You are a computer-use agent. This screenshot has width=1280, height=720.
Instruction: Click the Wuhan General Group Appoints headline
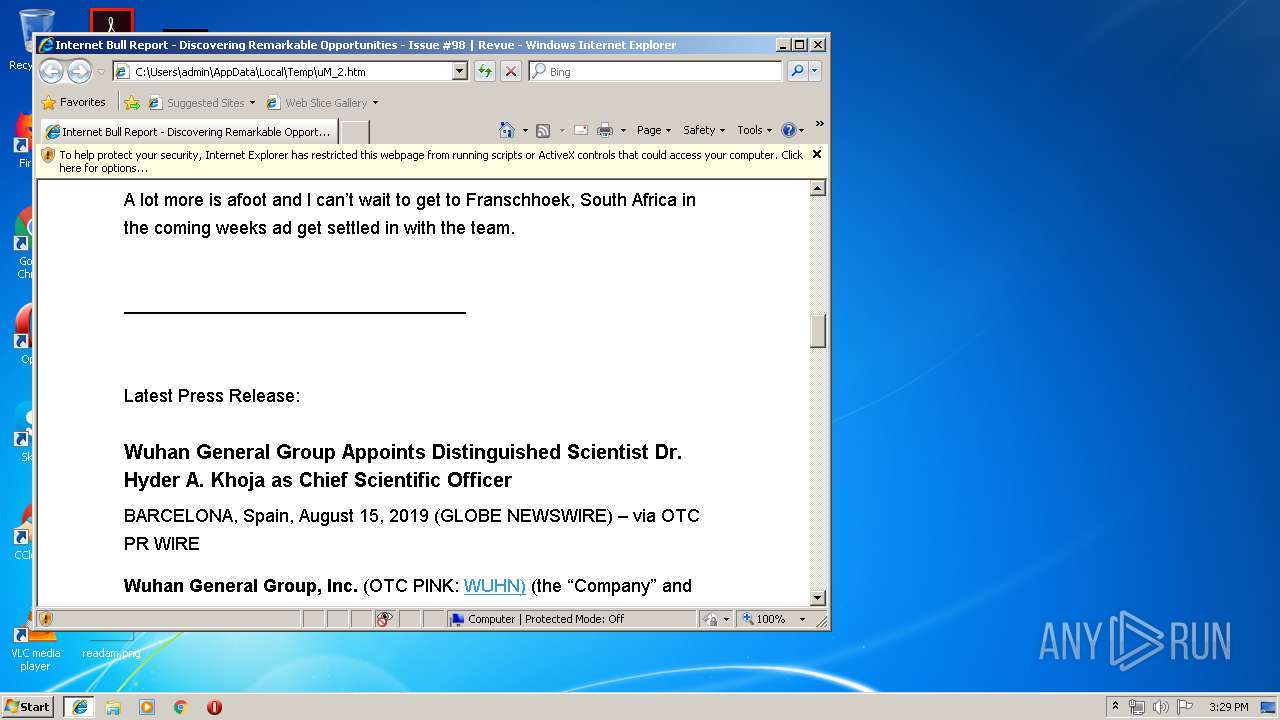(403, 466)
